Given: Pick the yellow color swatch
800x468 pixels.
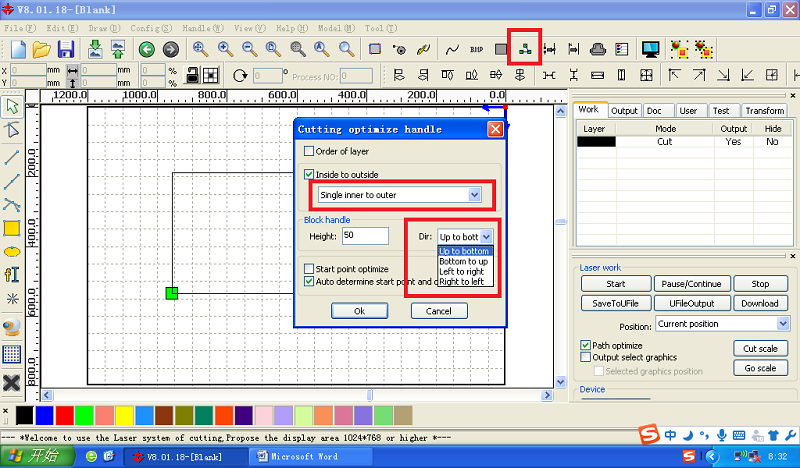Looking at the screenshot, I should click(124, 415).
